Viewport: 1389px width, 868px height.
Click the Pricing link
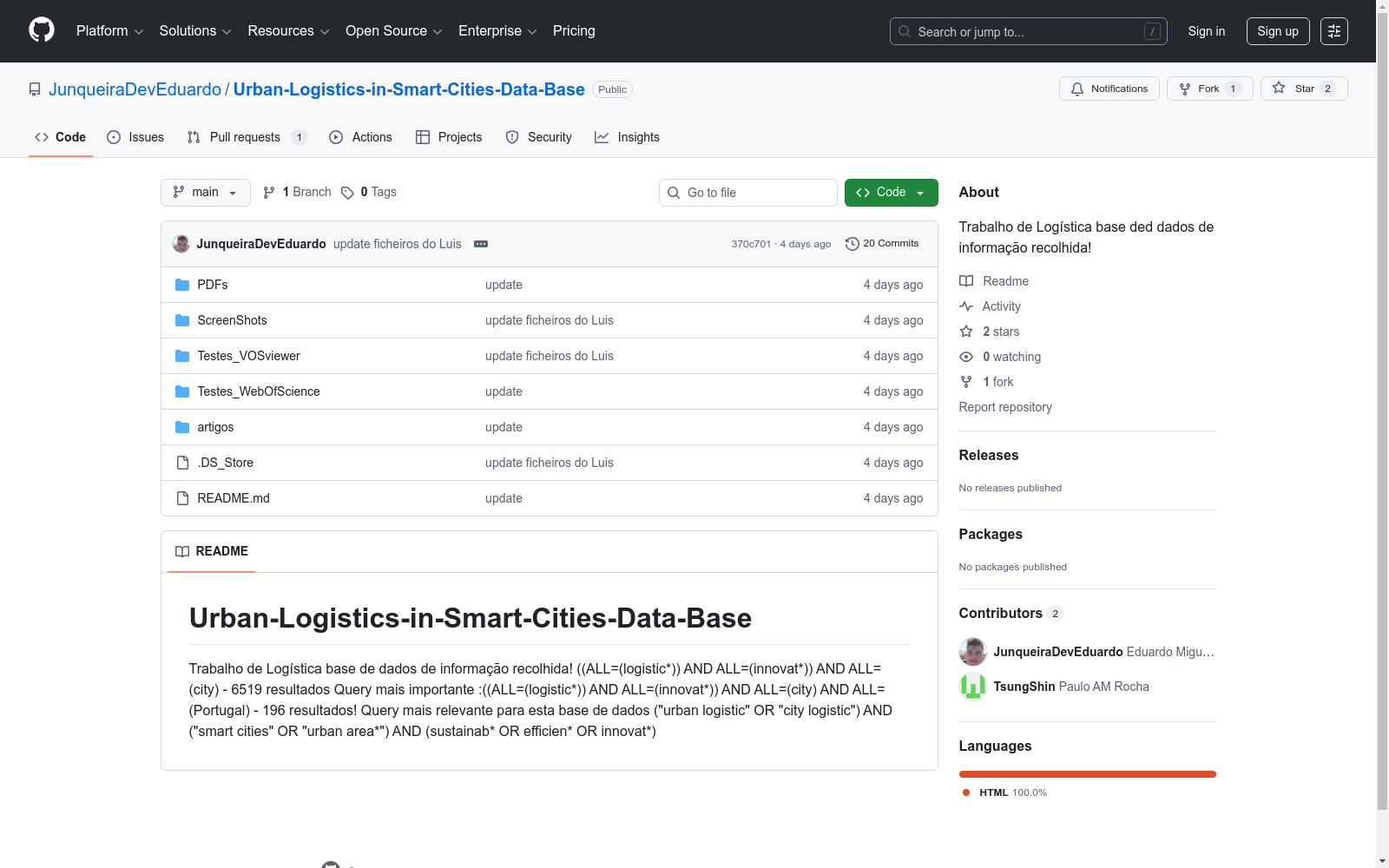click(574, 31)
